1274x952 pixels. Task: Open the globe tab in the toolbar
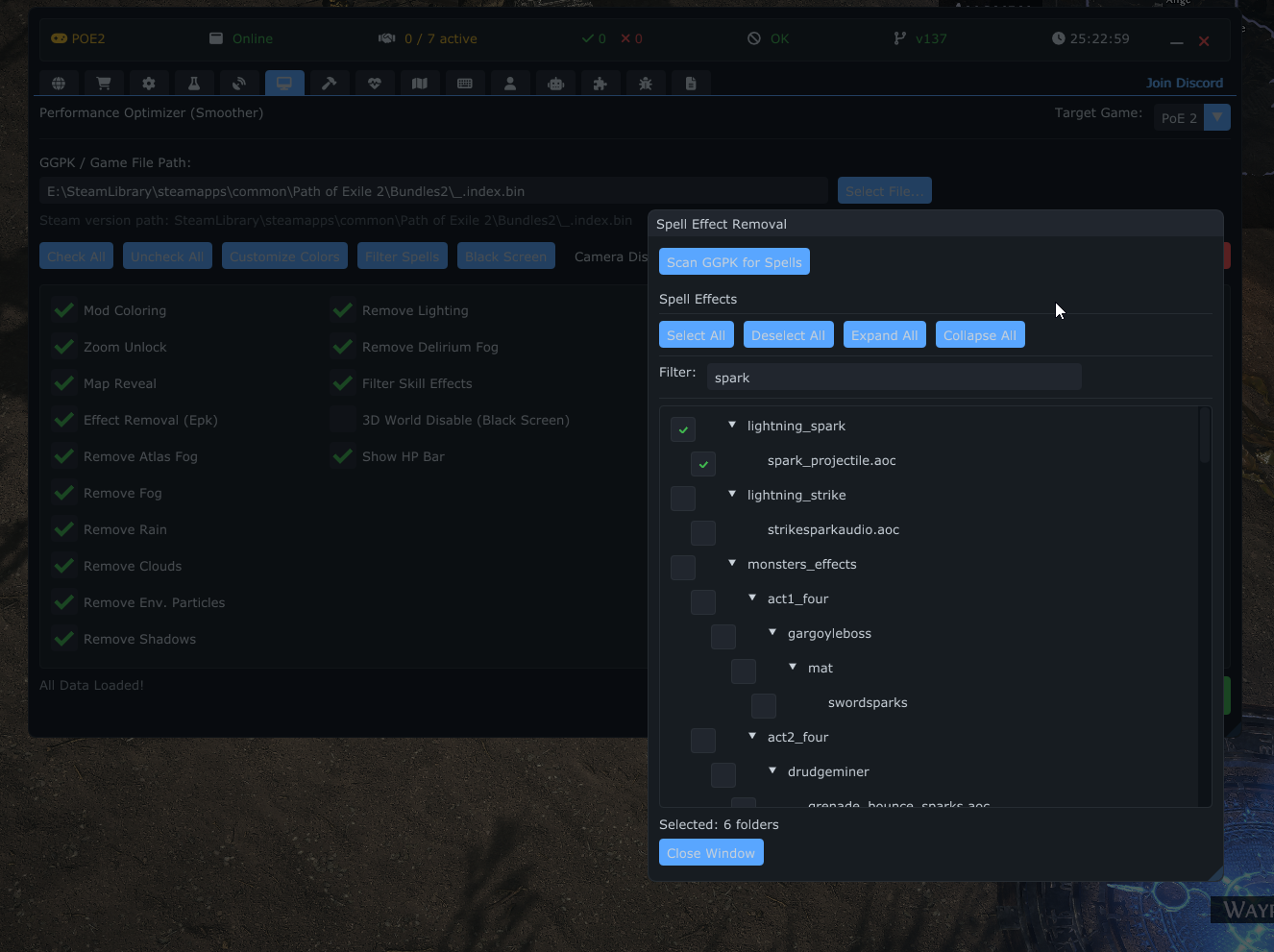tap(59, 84)
